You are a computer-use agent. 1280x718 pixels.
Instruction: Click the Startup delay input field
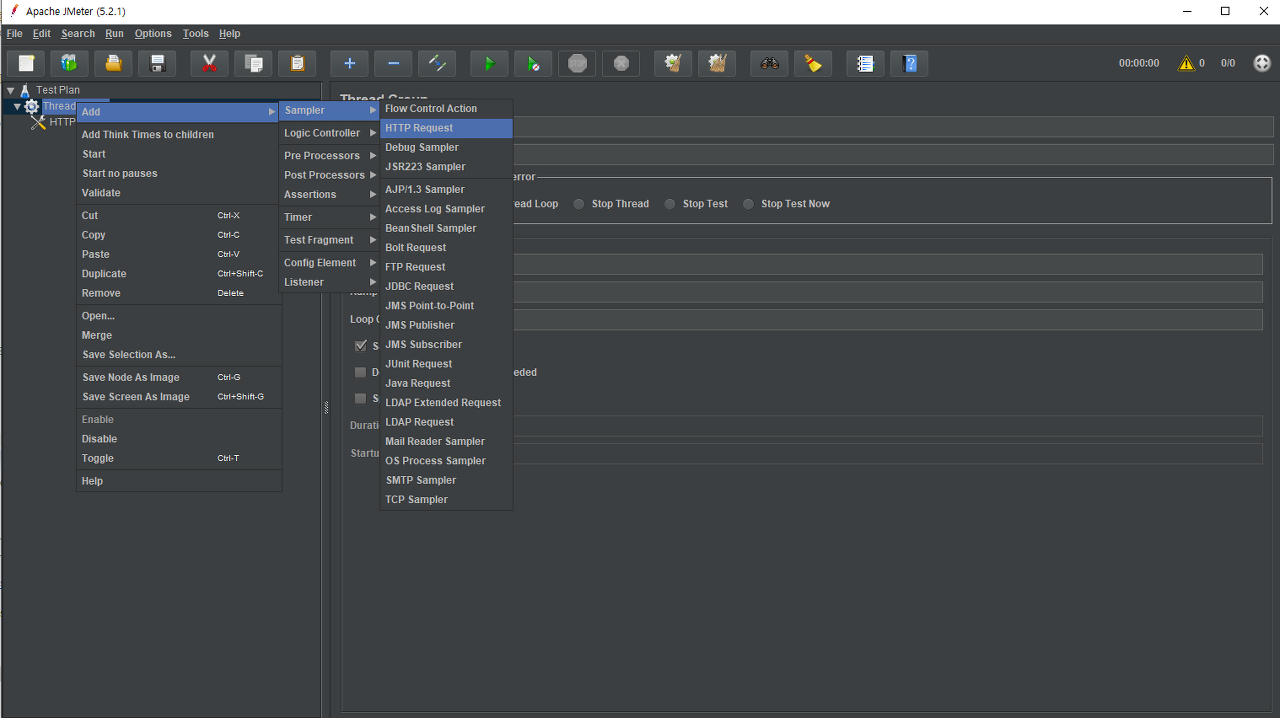887,453
